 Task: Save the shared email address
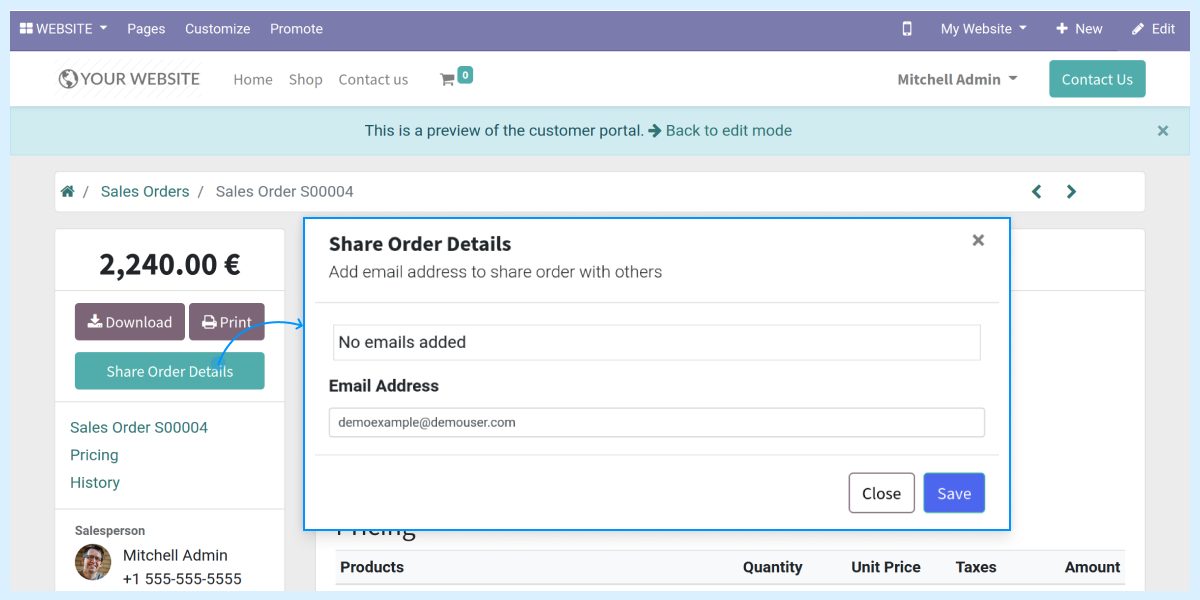[953, 492]
